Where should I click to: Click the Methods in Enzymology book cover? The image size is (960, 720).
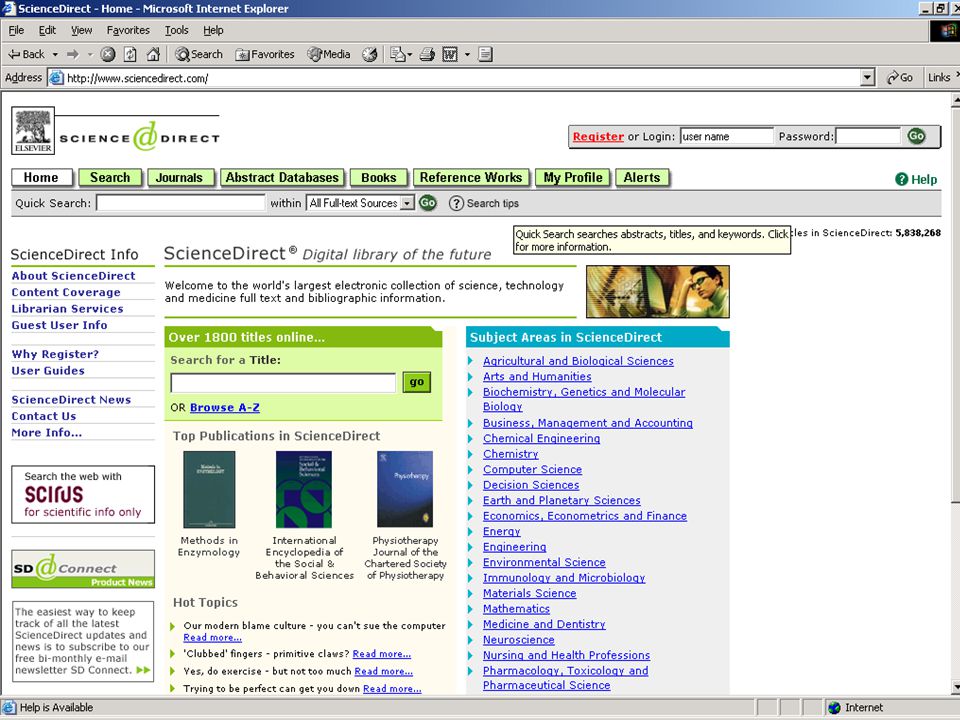pos(209,490)
